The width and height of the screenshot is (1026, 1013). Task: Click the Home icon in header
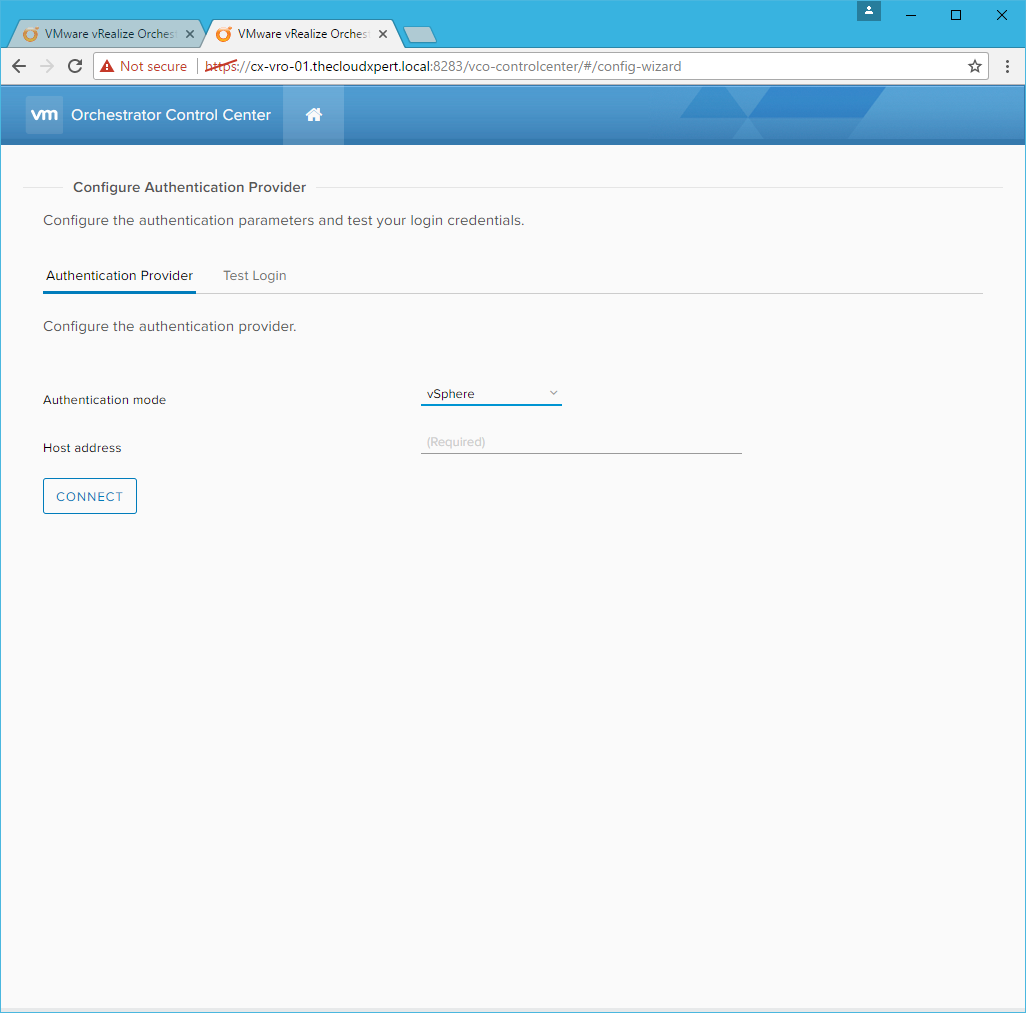(x=313, y=115)
